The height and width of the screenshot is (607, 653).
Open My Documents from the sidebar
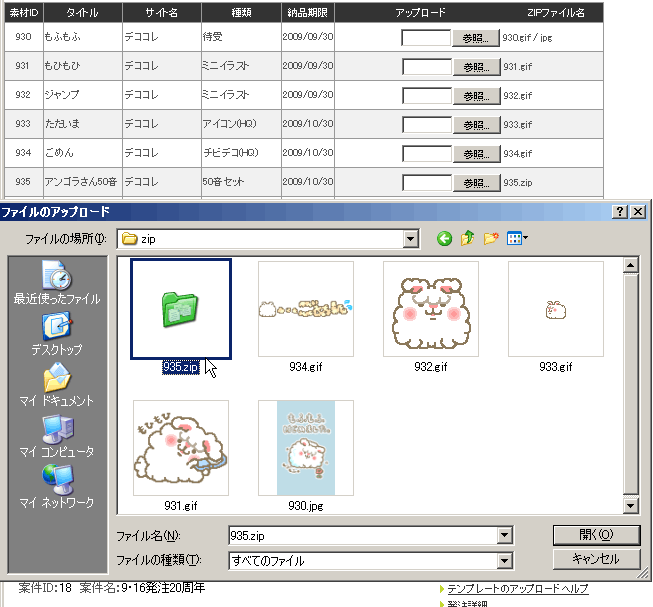(56, 385)
